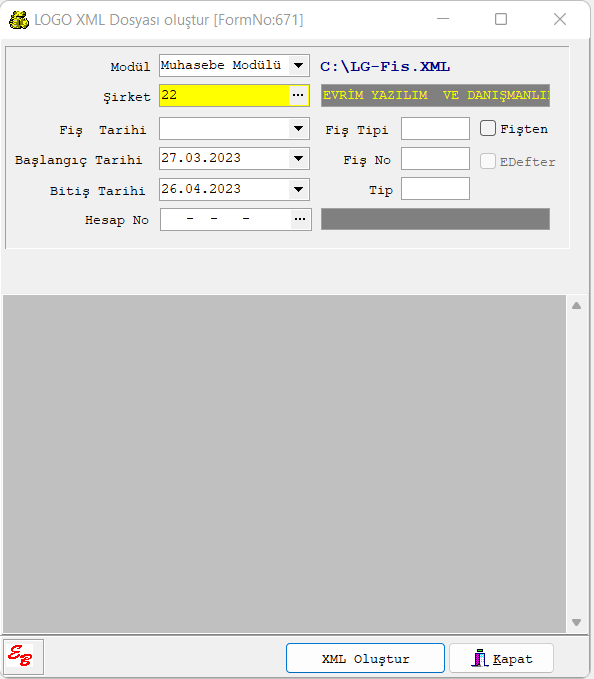Click scrollbar down arrow of list area
Image resolution: width=594 pixels, height=679 pixels.
[576, 622]
